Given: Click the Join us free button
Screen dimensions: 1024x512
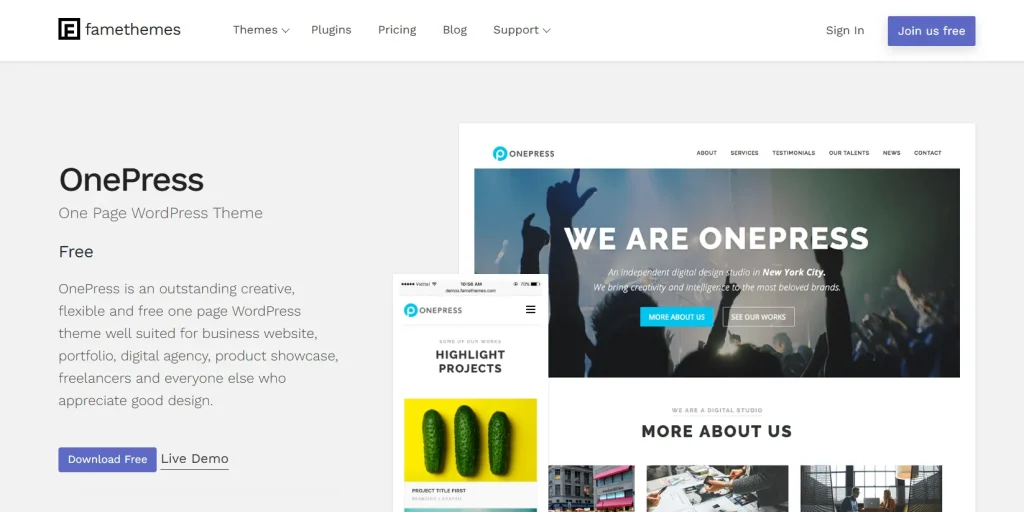Looking at the screenshot, I should pyautogui.click(x=931, y=31).
